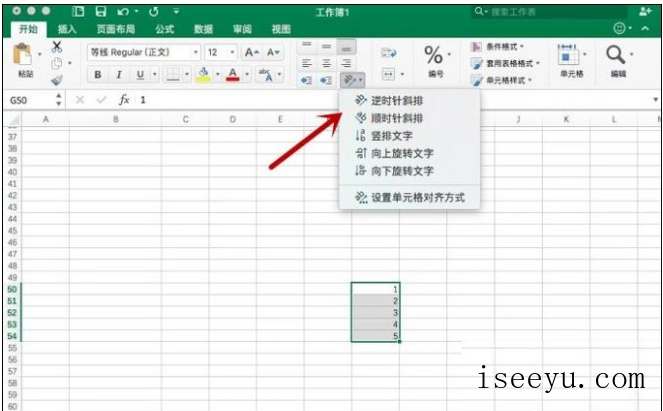
Task: Switch to the 公式 tab
Action: point(164,29)
